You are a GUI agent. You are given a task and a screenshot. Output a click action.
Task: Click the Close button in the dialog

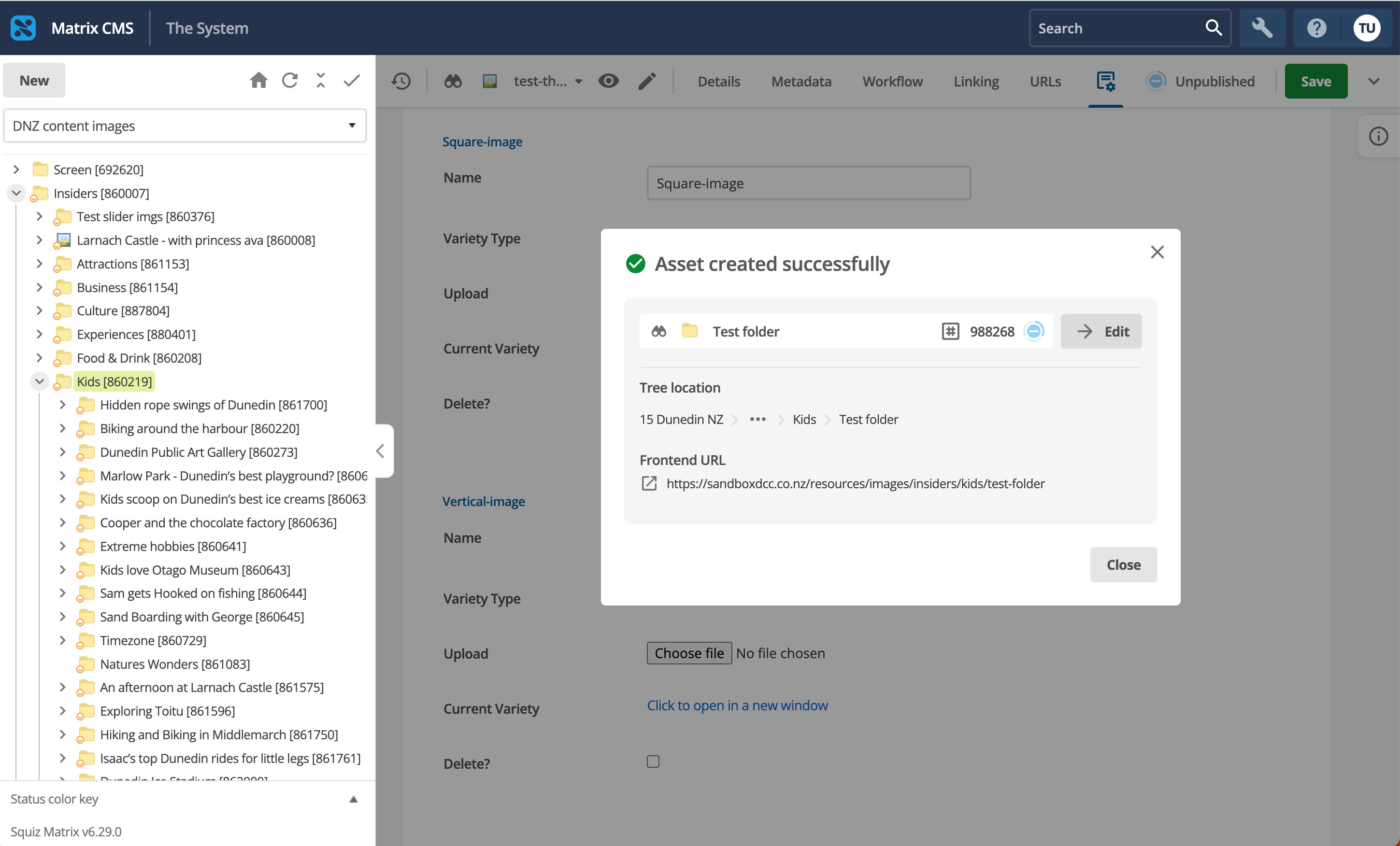[x=1123, y=564]
